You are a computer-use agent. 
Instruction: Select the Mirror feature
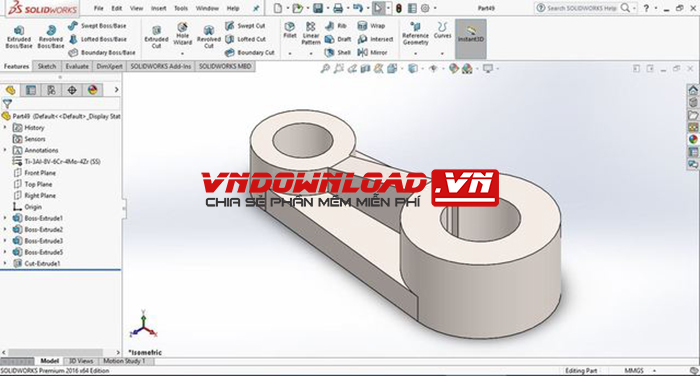coord(373,53)
